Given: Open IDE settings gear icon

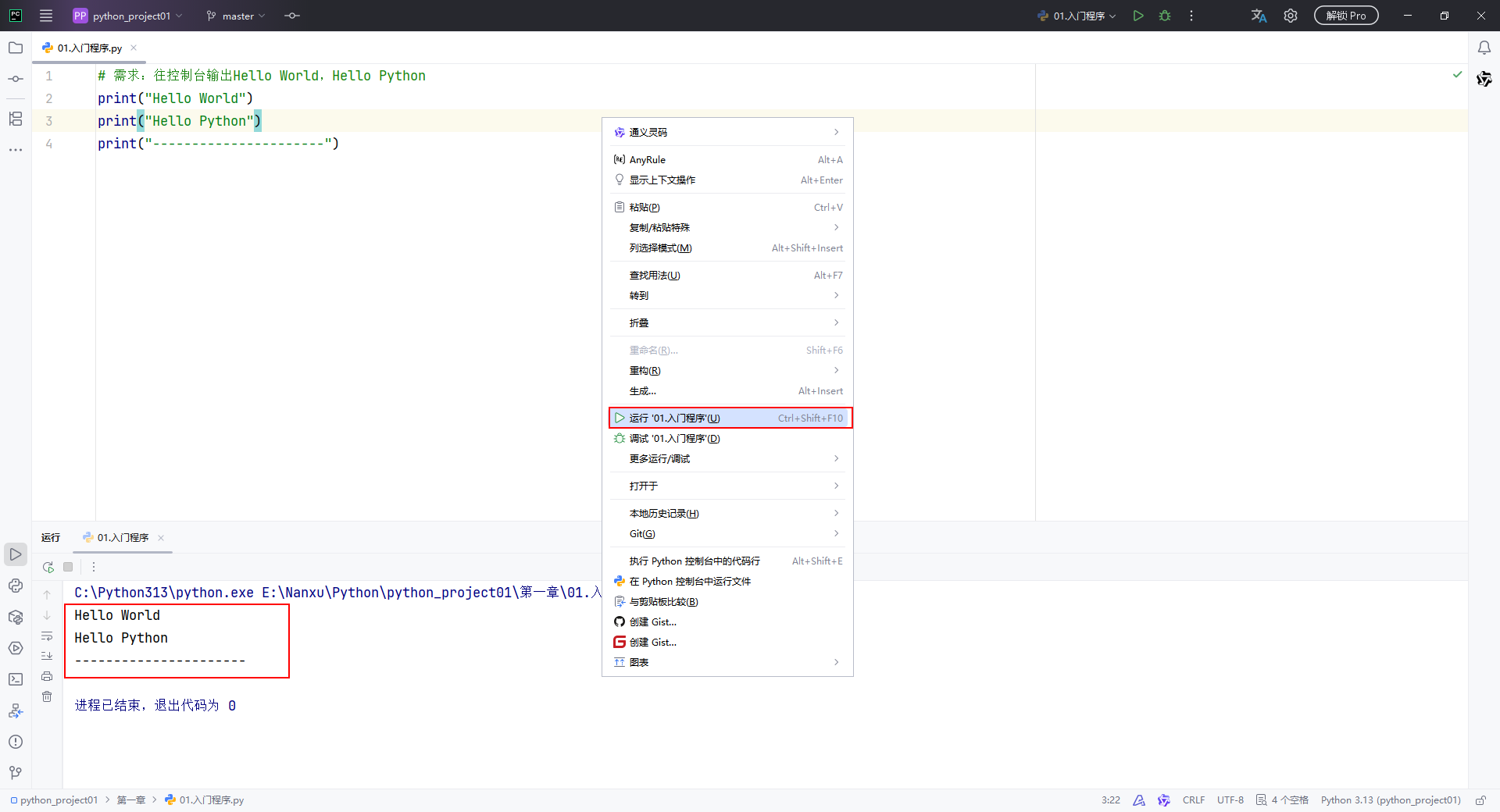Looking at the screenshot, I should [x=1291, y=16].
